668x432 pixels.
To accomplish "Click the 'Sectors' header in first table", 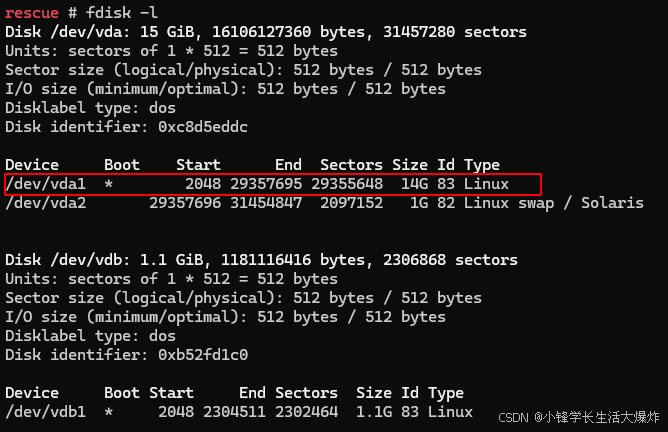I will (x=351, y=165).
